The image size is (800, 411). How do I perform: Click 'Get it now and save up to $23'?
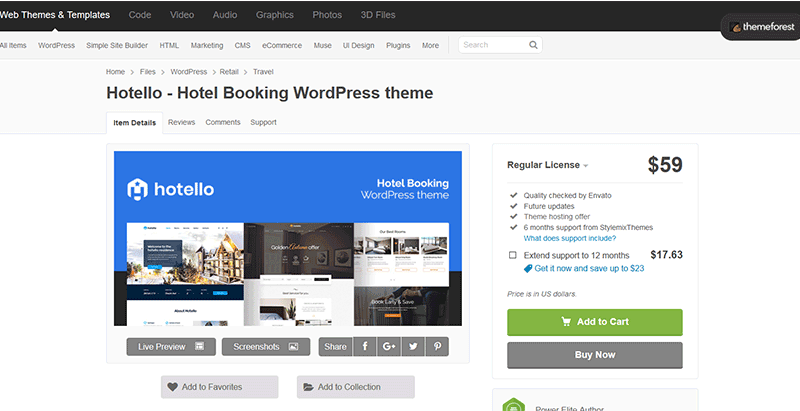(x=589, y=268)
